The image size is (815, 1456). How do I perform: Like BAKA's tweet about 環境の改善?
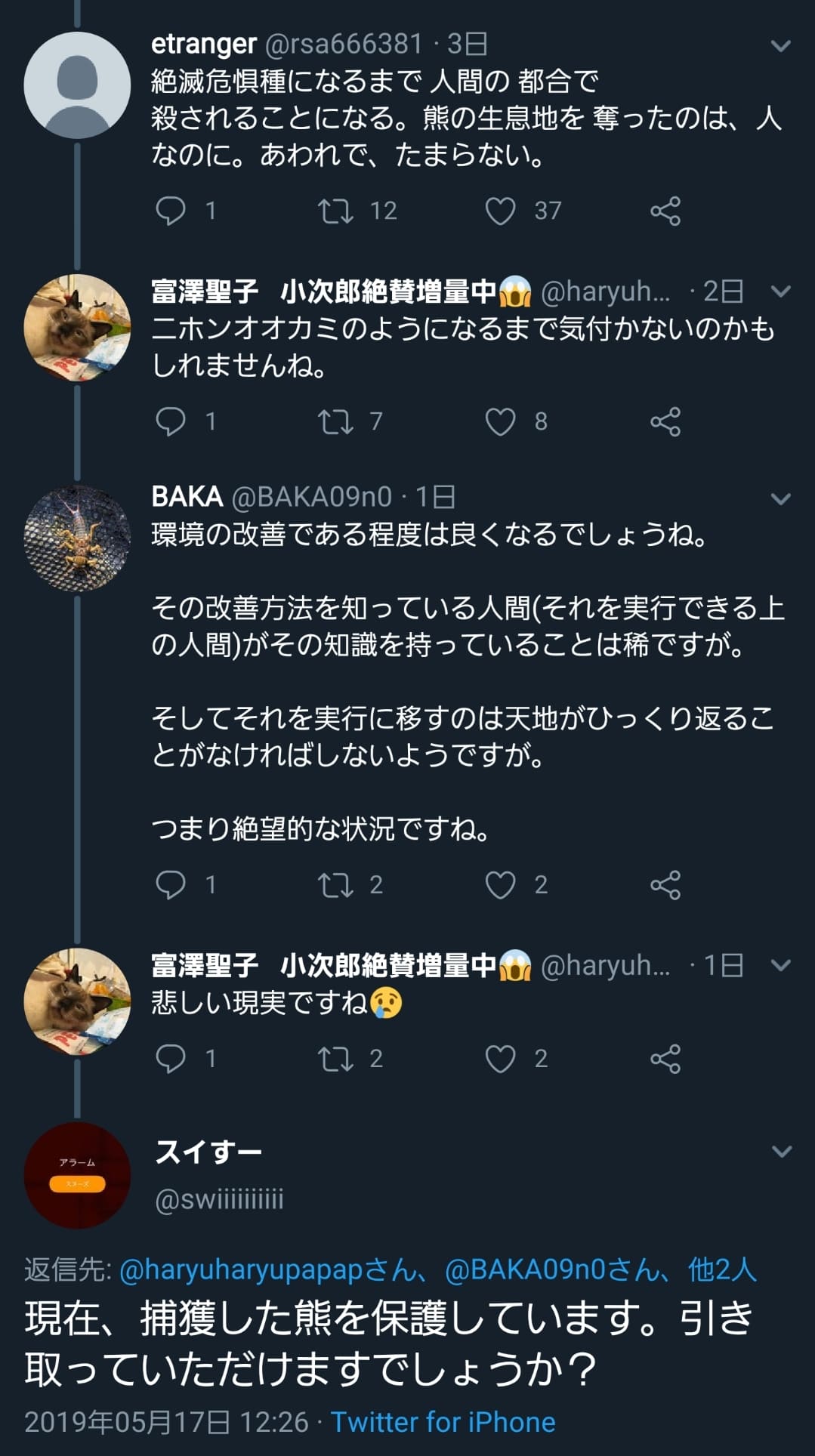tap(500, 884)
